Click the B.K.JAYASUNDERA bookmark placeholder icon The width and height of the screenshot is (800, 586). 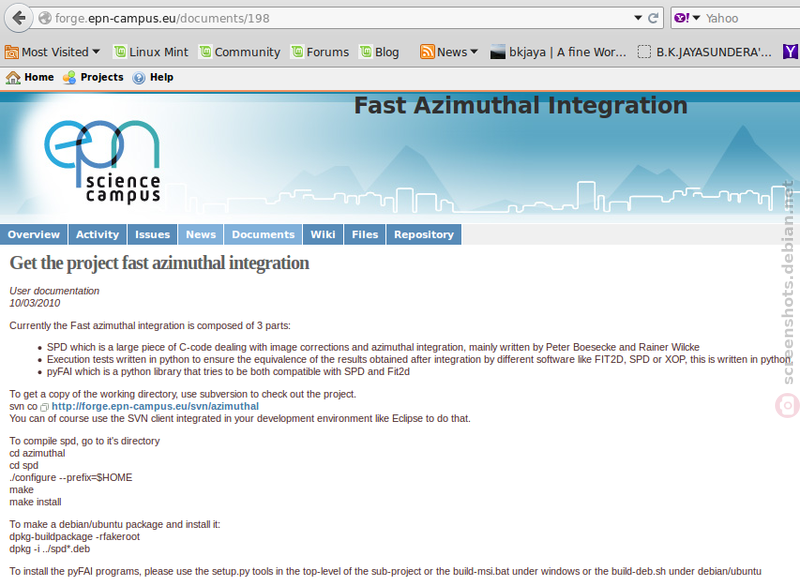[644, 52]
